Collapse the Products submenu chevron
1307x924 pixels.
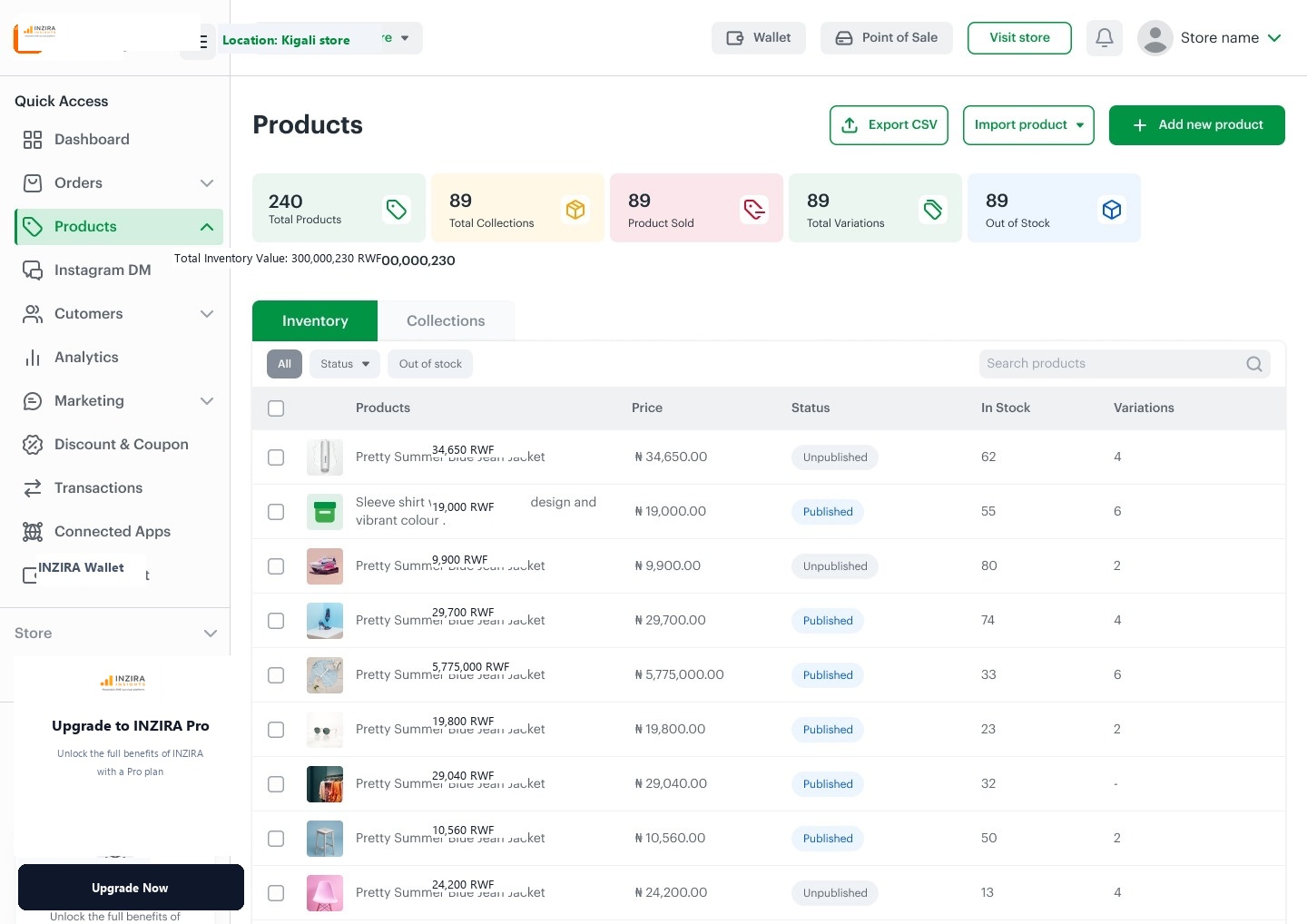[x=207, y=227]
